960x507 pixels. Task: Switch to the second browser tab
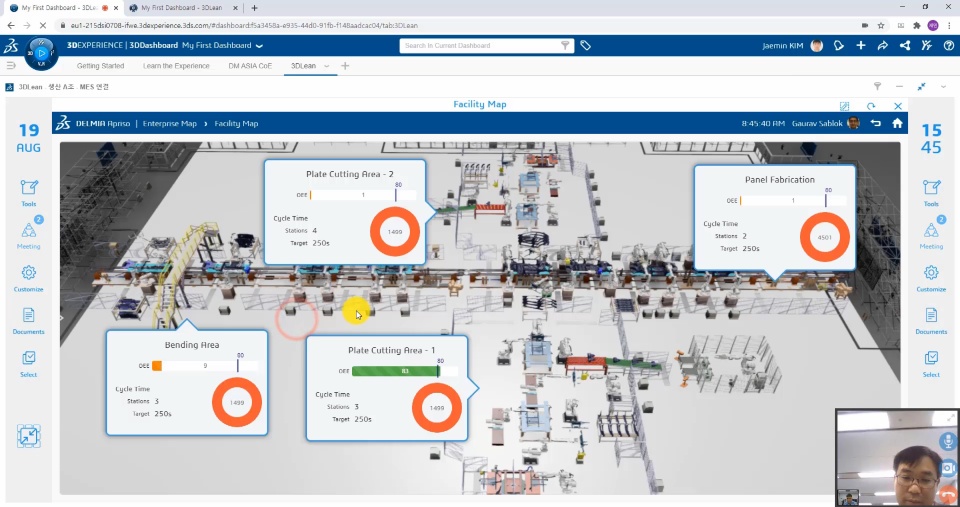(x=182, y=8)
